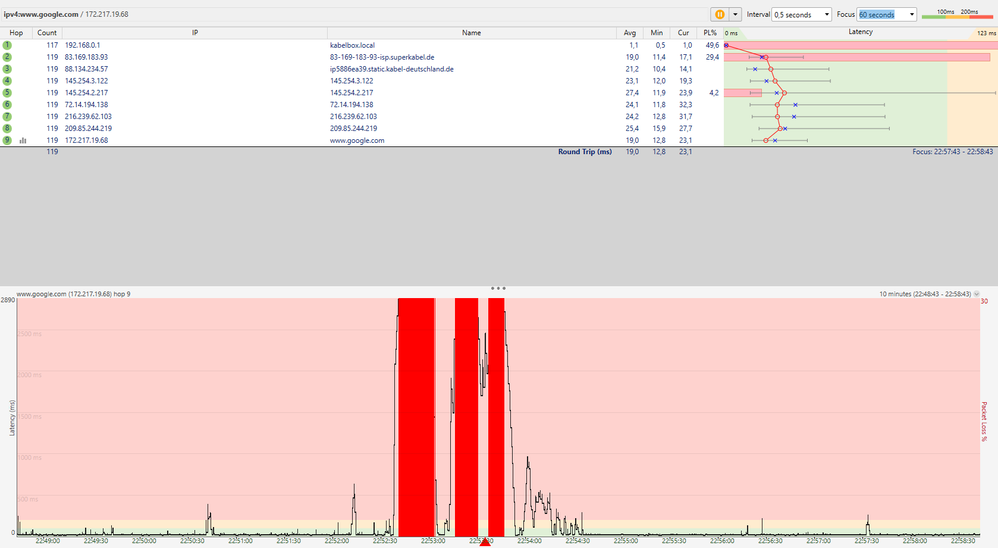Viewport: 998px width, 548px height.
Task: Select IP 145.254.2.217 in the IP column
Action: (86, 93)
